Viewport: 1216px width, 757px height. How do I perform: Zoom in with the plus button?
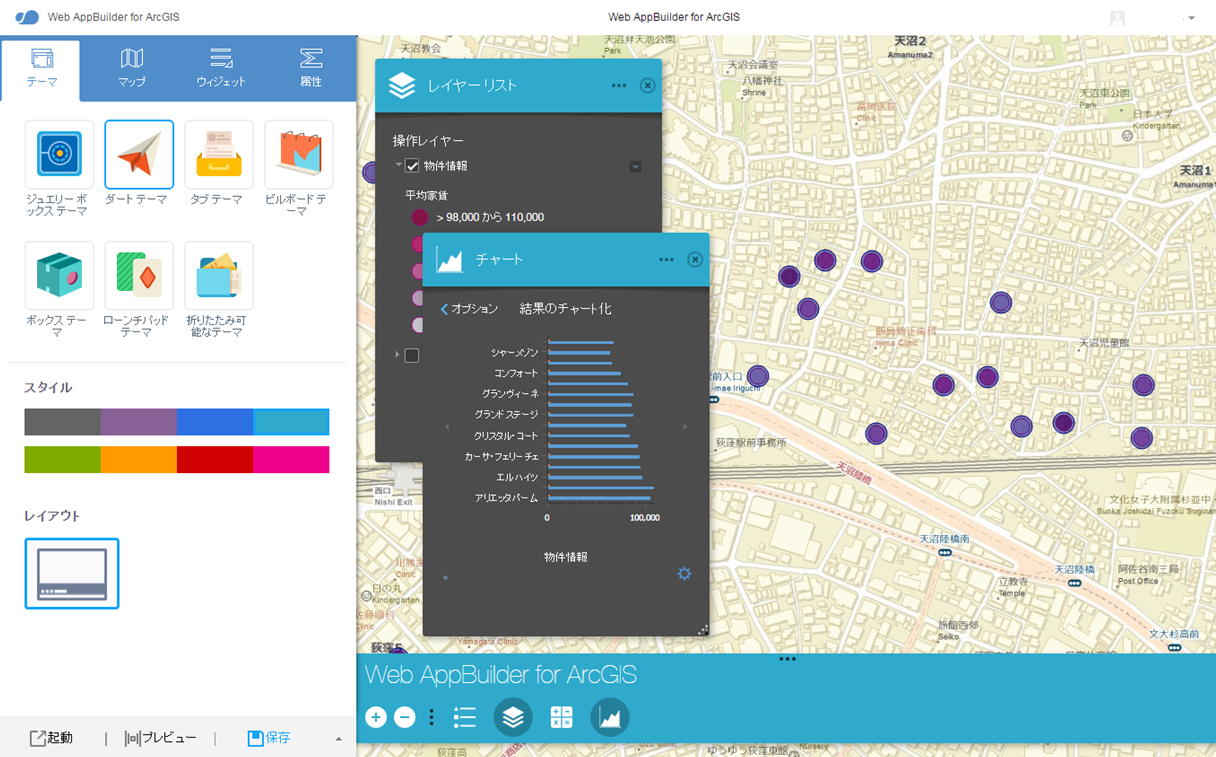tap(376, 717)
